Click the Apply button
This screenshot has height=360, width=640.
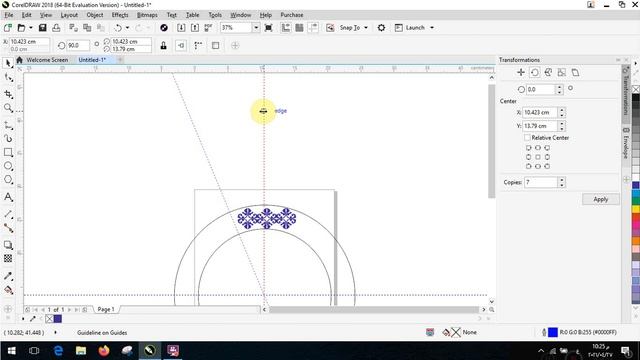click(x=600, y=199)
